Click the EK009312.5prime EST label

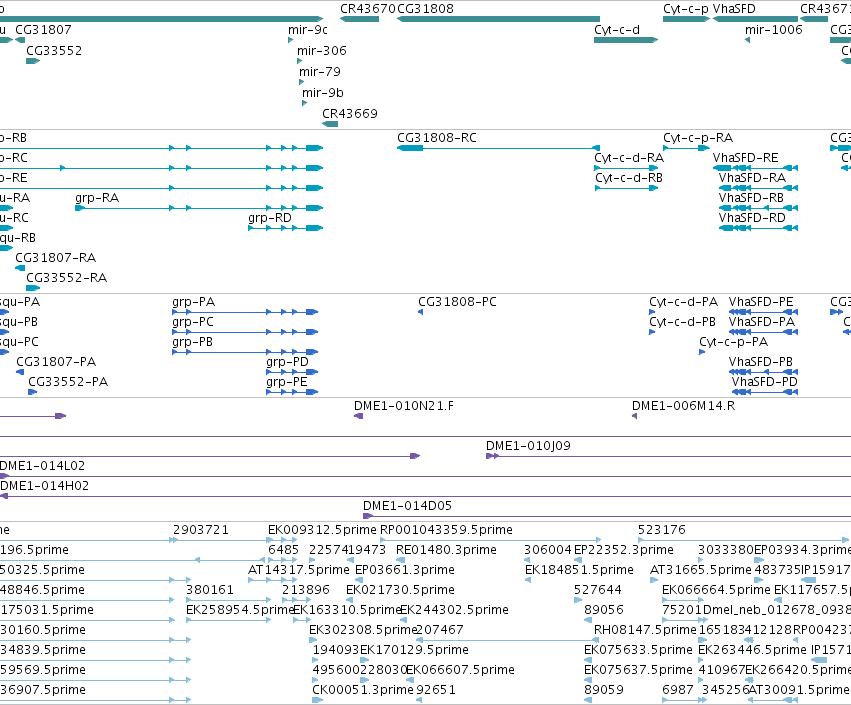pos(322,530)
